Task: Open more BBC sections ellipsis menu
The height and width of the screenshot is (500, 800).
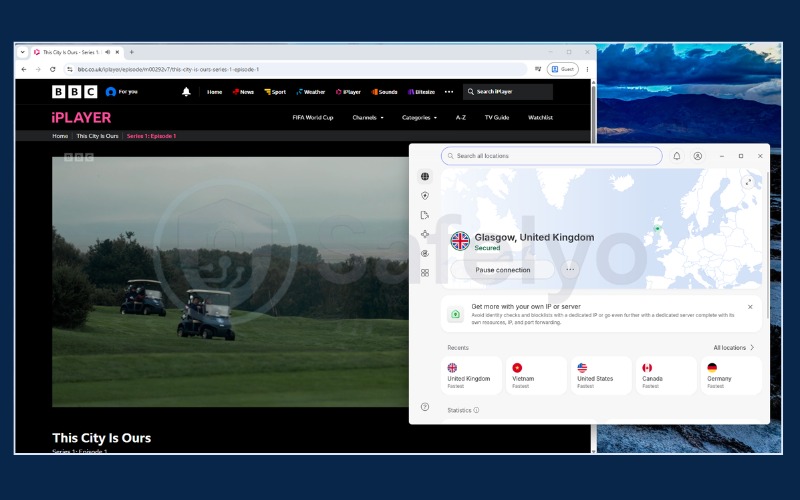Action: point(449,92)
